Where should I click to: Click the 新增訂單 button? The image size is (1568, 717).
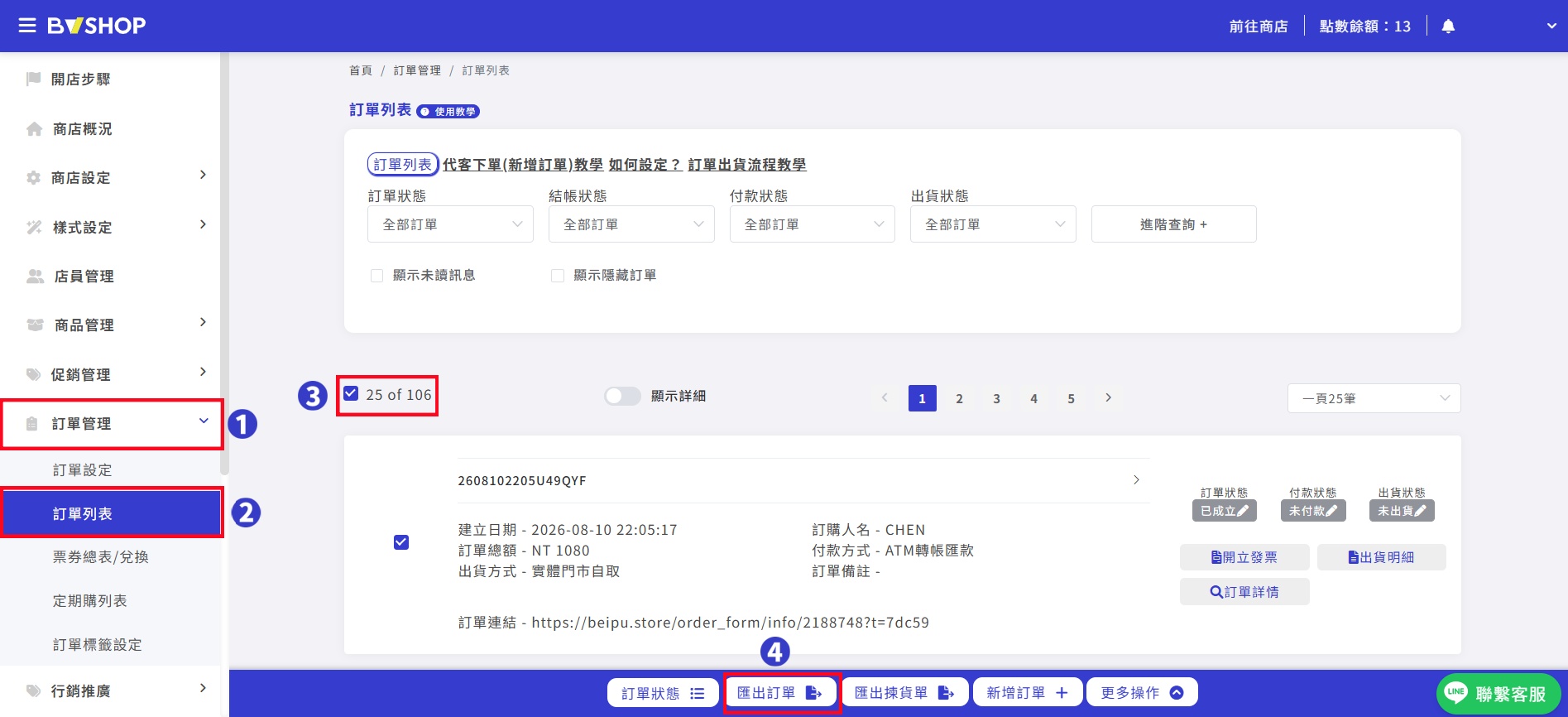tap(1028, 693)
